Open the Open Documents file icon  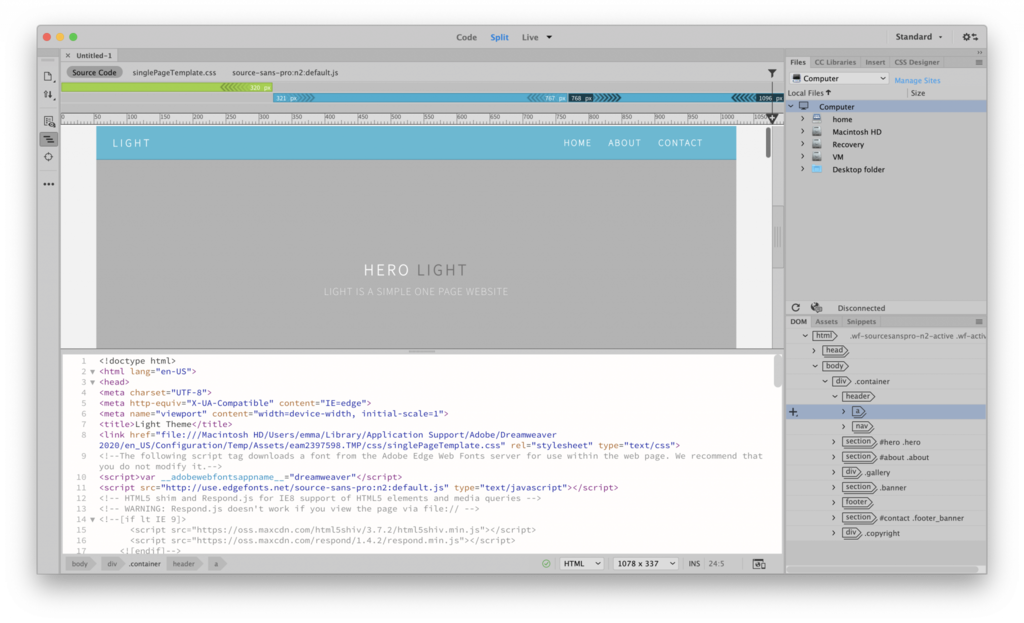pos(48,76)
